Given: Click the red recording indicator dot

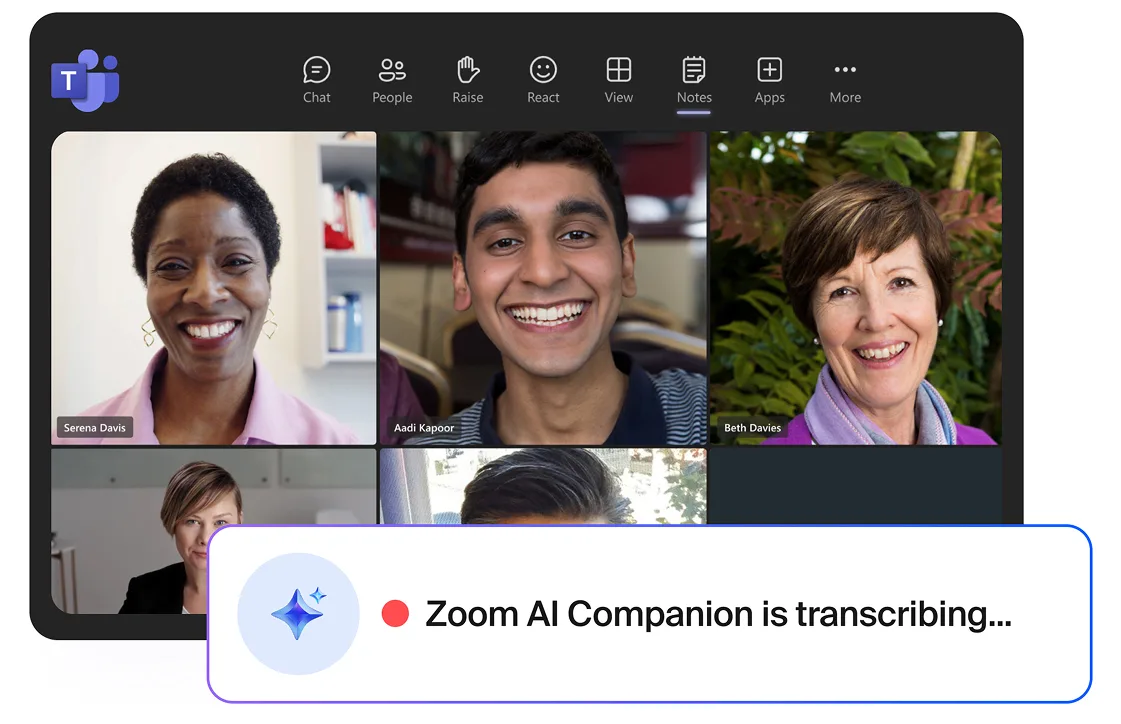Looking at the screenshot, I should point(395,613).
